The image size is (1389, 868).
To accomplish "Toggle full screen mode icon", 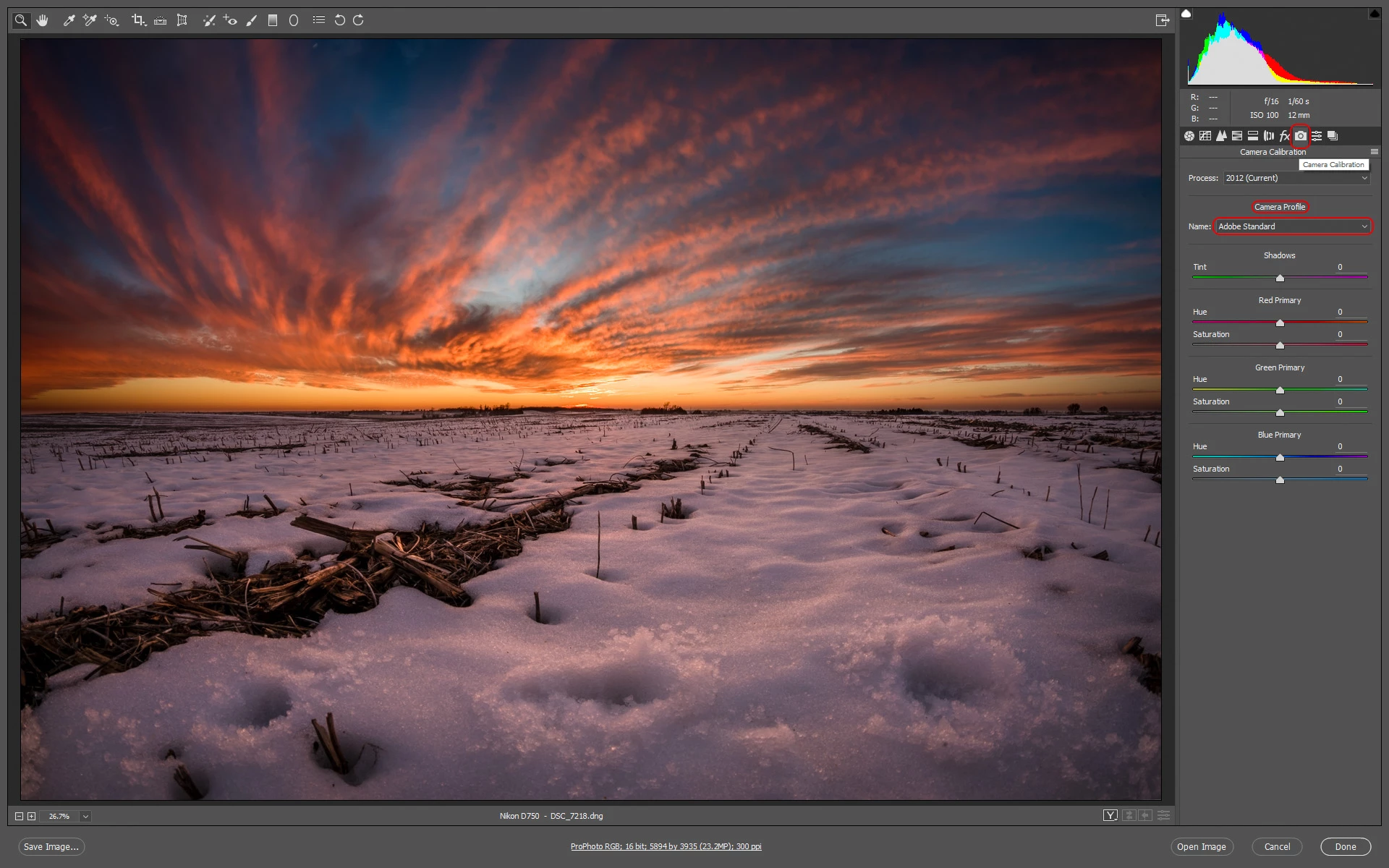I will (x=1162, y=20).
